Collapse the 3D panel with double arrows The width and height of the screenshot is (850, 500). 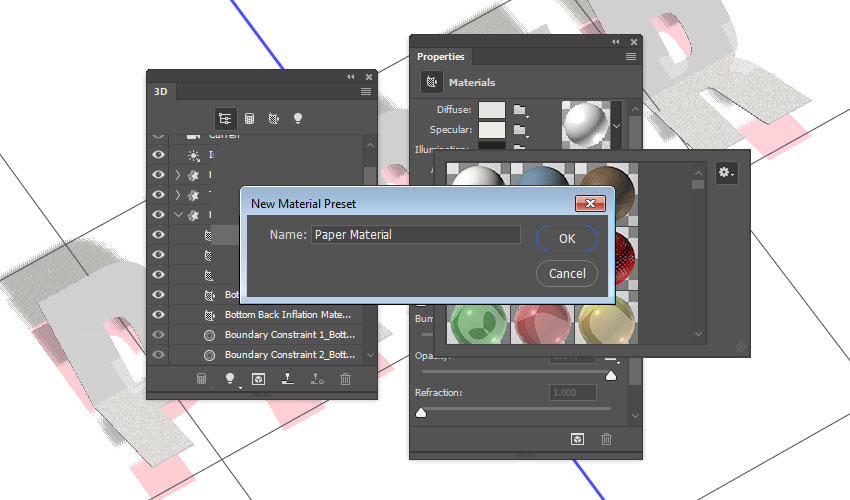pyautogui.click(x=351, y=77)
